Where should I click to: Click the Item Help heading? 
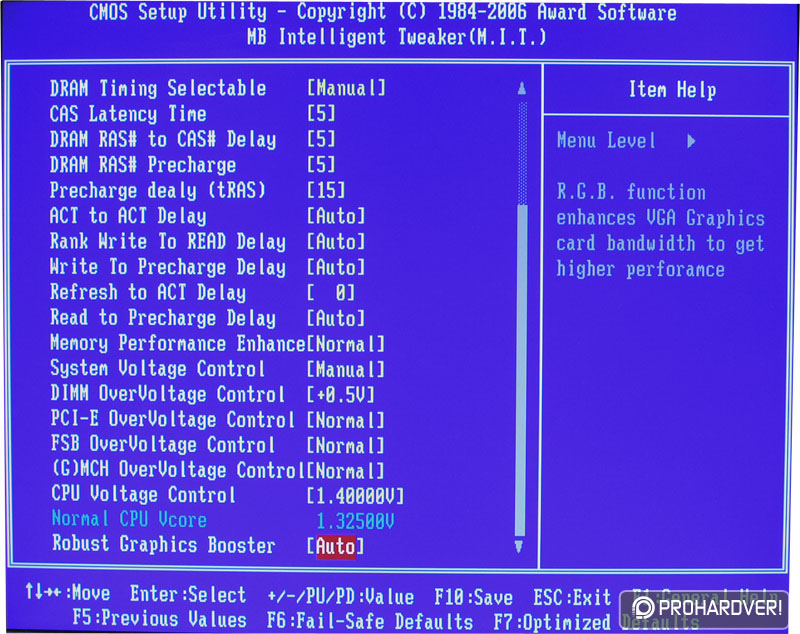pos(672,90)
